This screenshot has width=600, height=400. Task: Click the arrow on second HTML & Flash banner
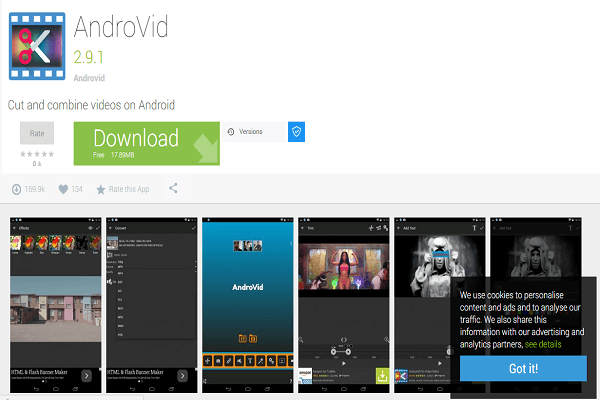point(183,376)
